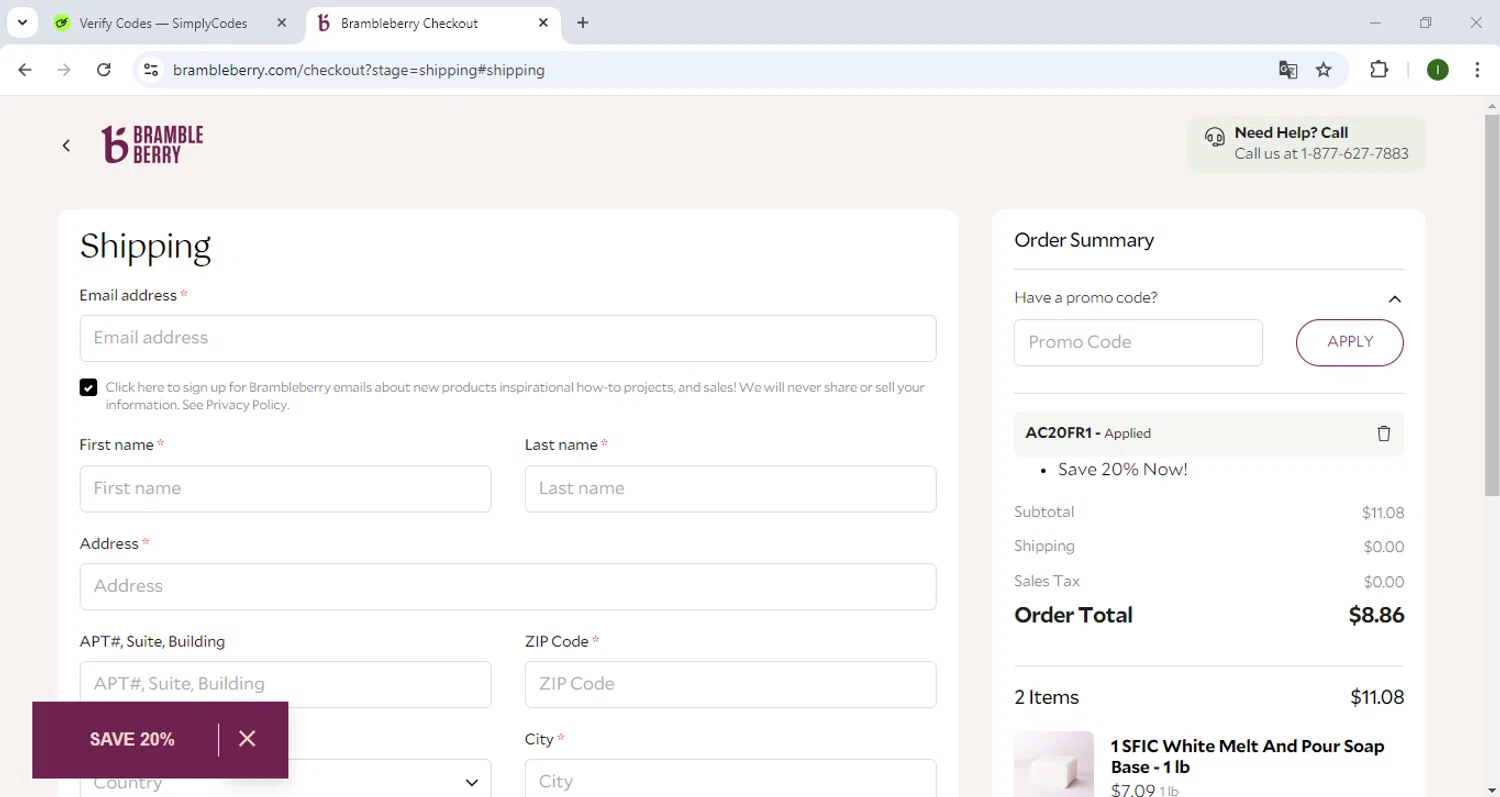Click the ZIP Code field

(x=730, y=684)
